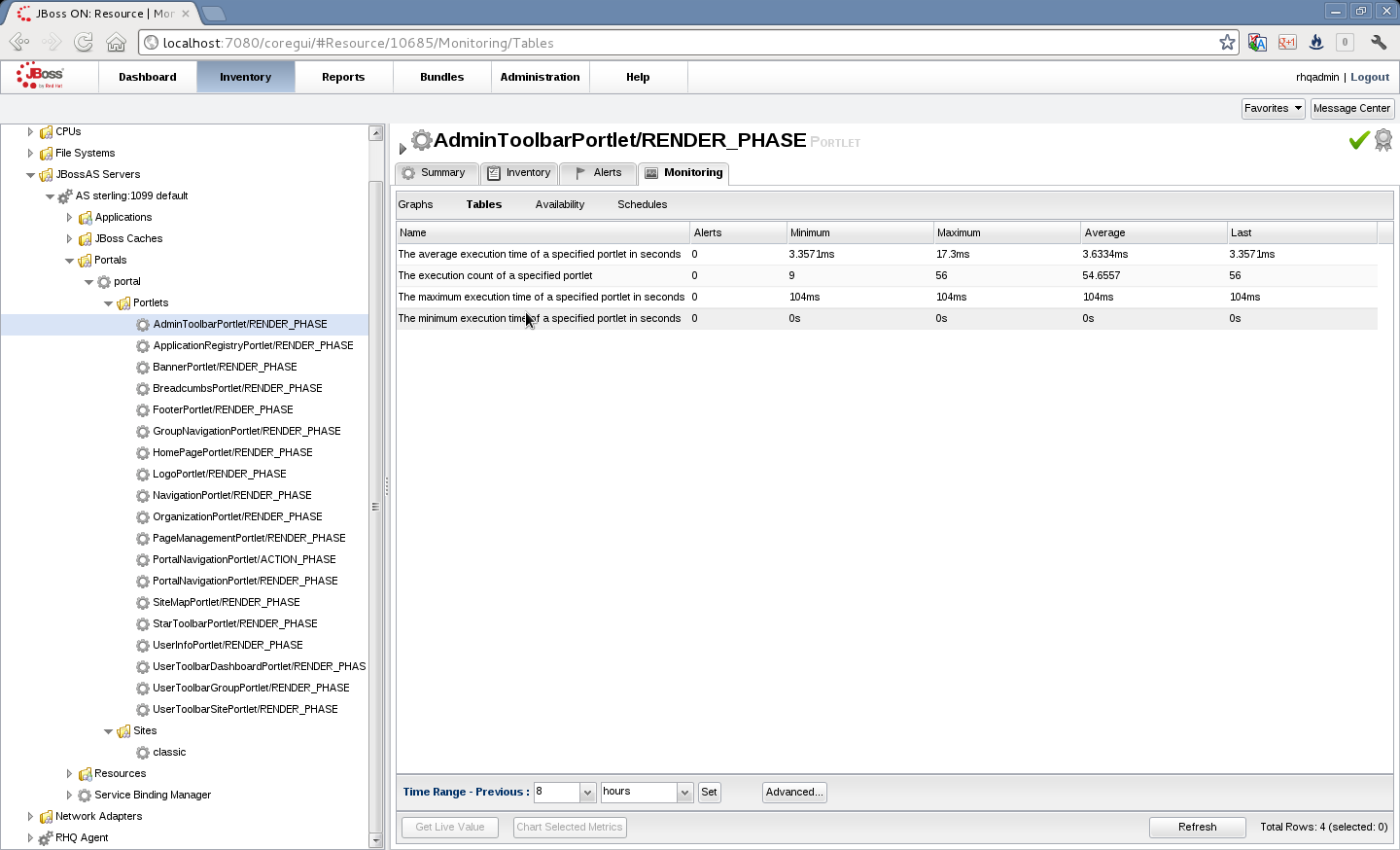
Task: Open the Reports menu
Action: tap(343, 77)
